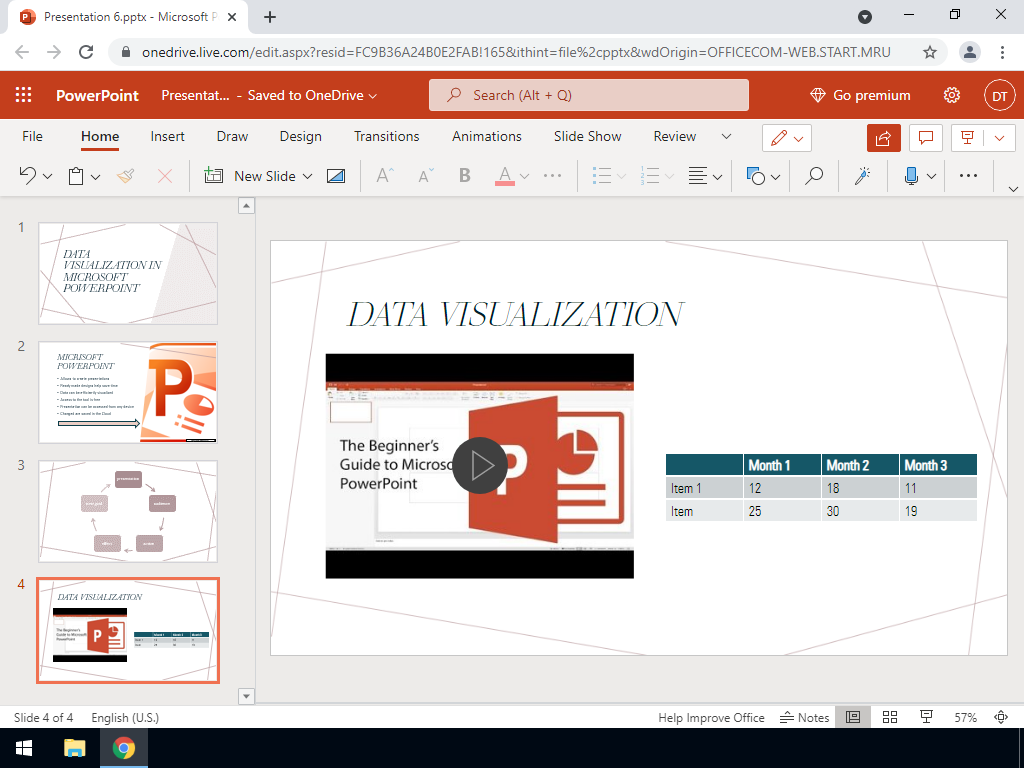
Task: Click the New Slide icon
Action: (214, 176)
